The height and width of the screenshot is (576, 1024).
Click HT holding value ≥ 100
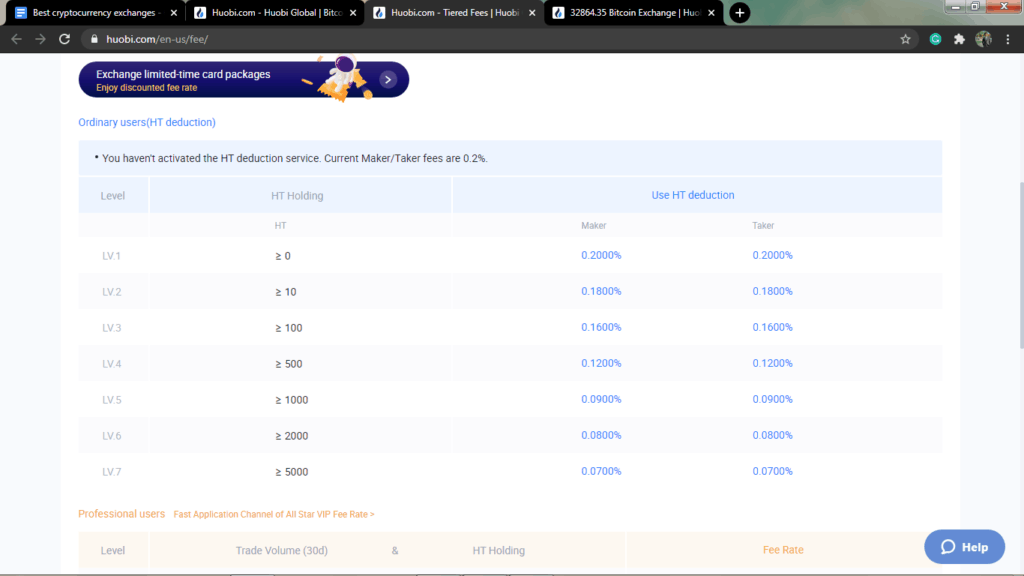(x=288, y=328)
